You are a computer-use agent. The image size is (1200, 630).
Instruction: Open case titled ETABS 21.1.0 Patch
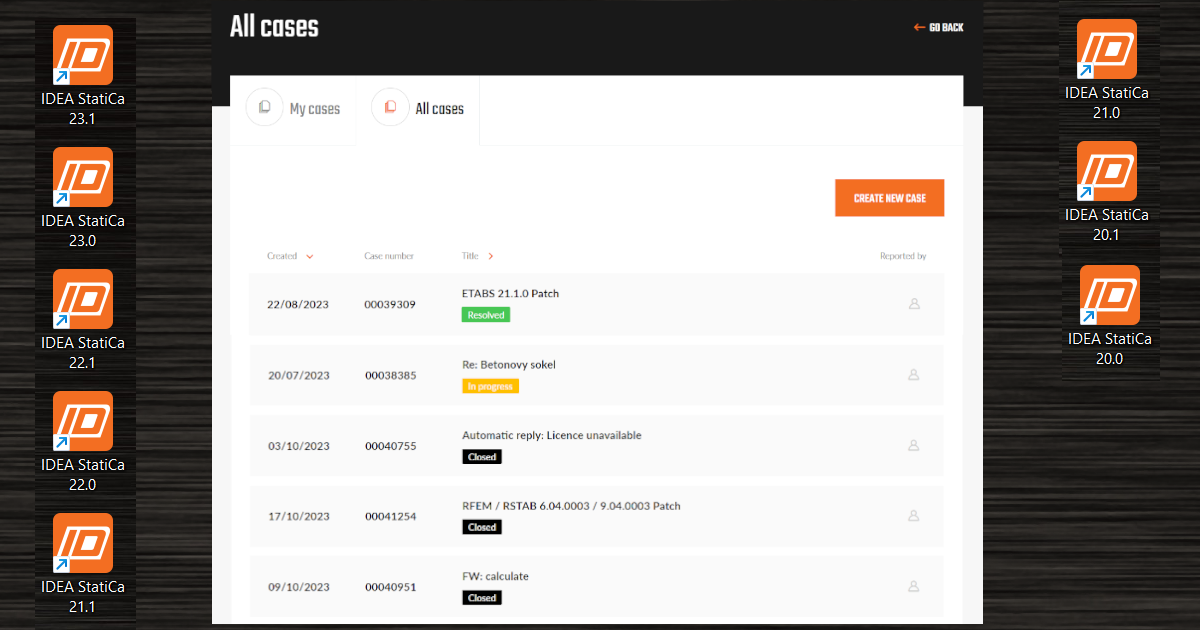point(510,294)
